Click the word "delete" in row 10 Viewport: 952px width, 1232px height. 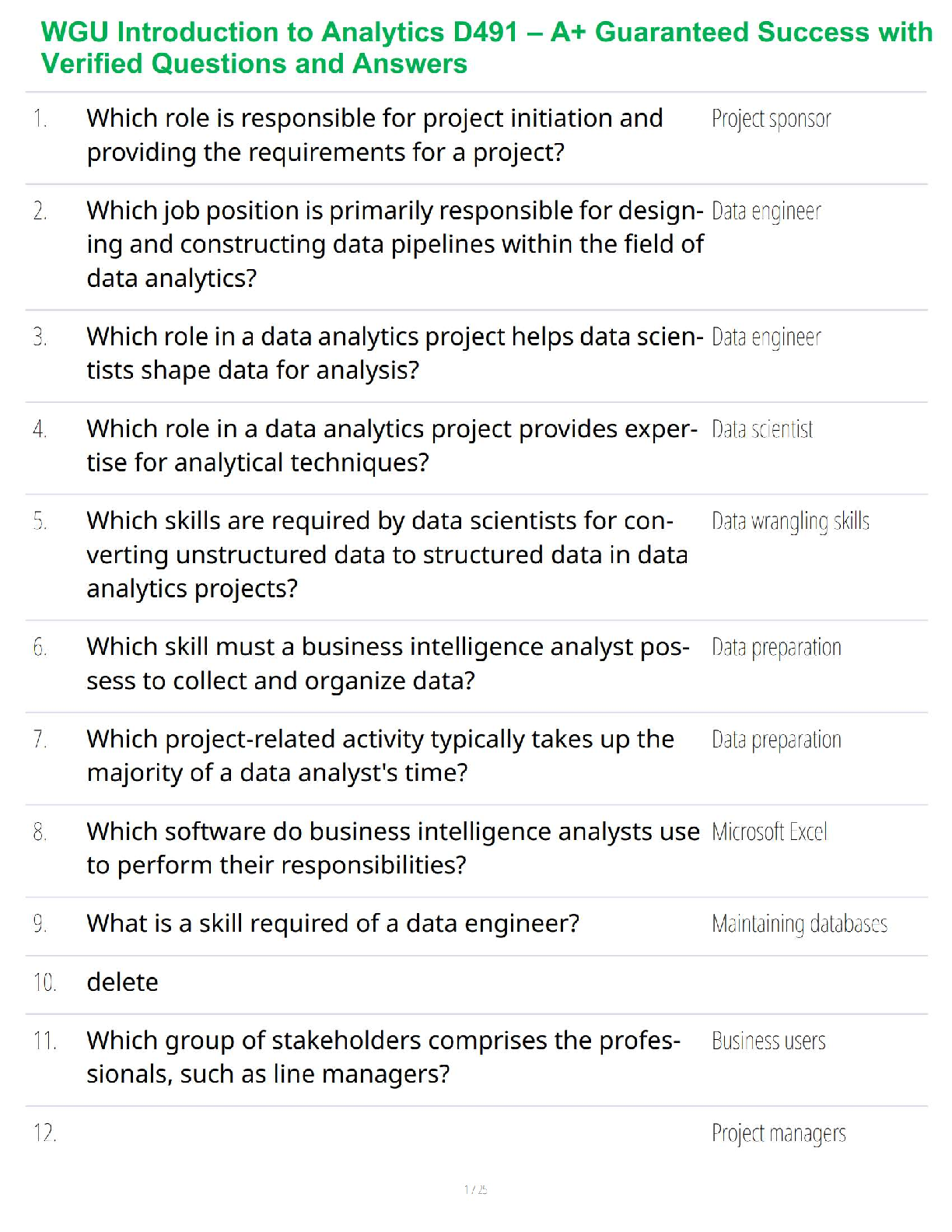[122, 982]
